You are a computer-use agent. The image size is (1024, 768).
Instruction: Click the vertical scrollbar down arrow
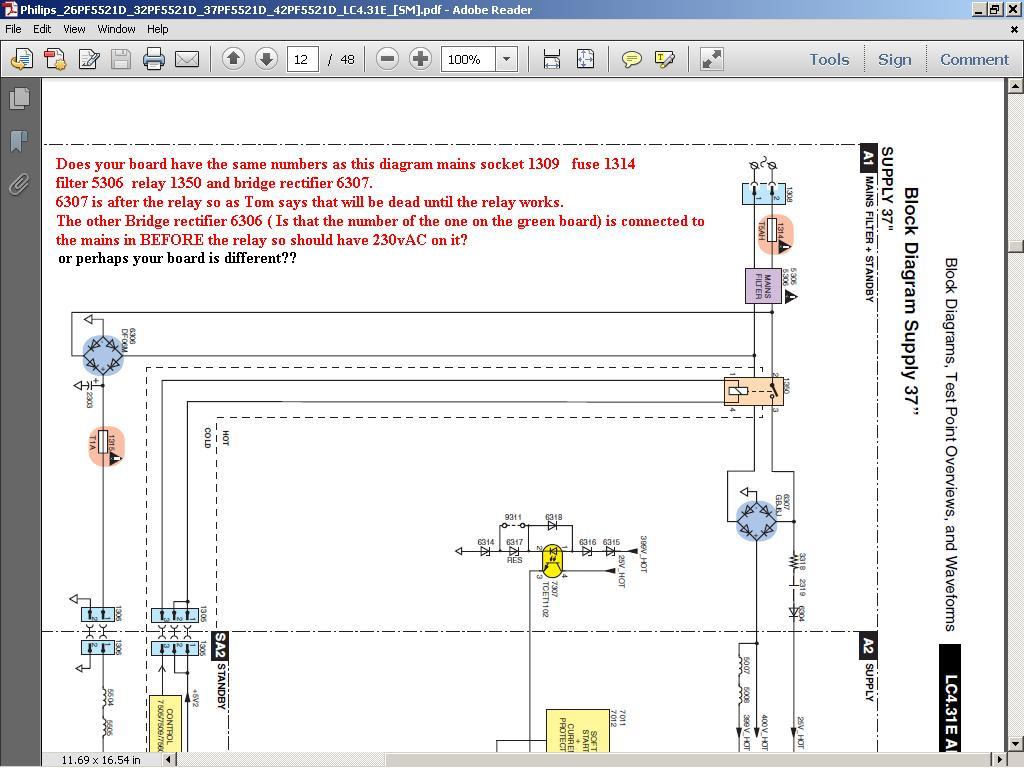tap(1016, 744)
